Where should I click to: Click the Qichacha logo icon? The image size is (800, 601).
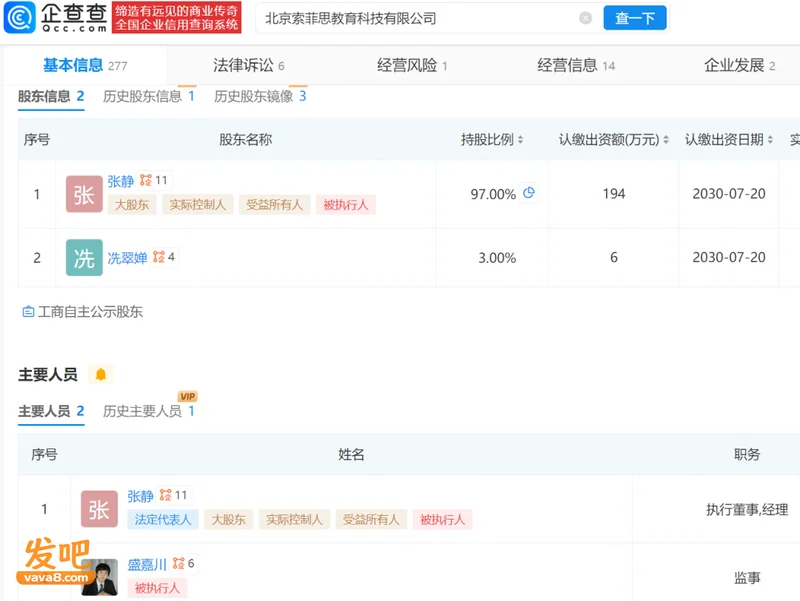click(20, 17)
